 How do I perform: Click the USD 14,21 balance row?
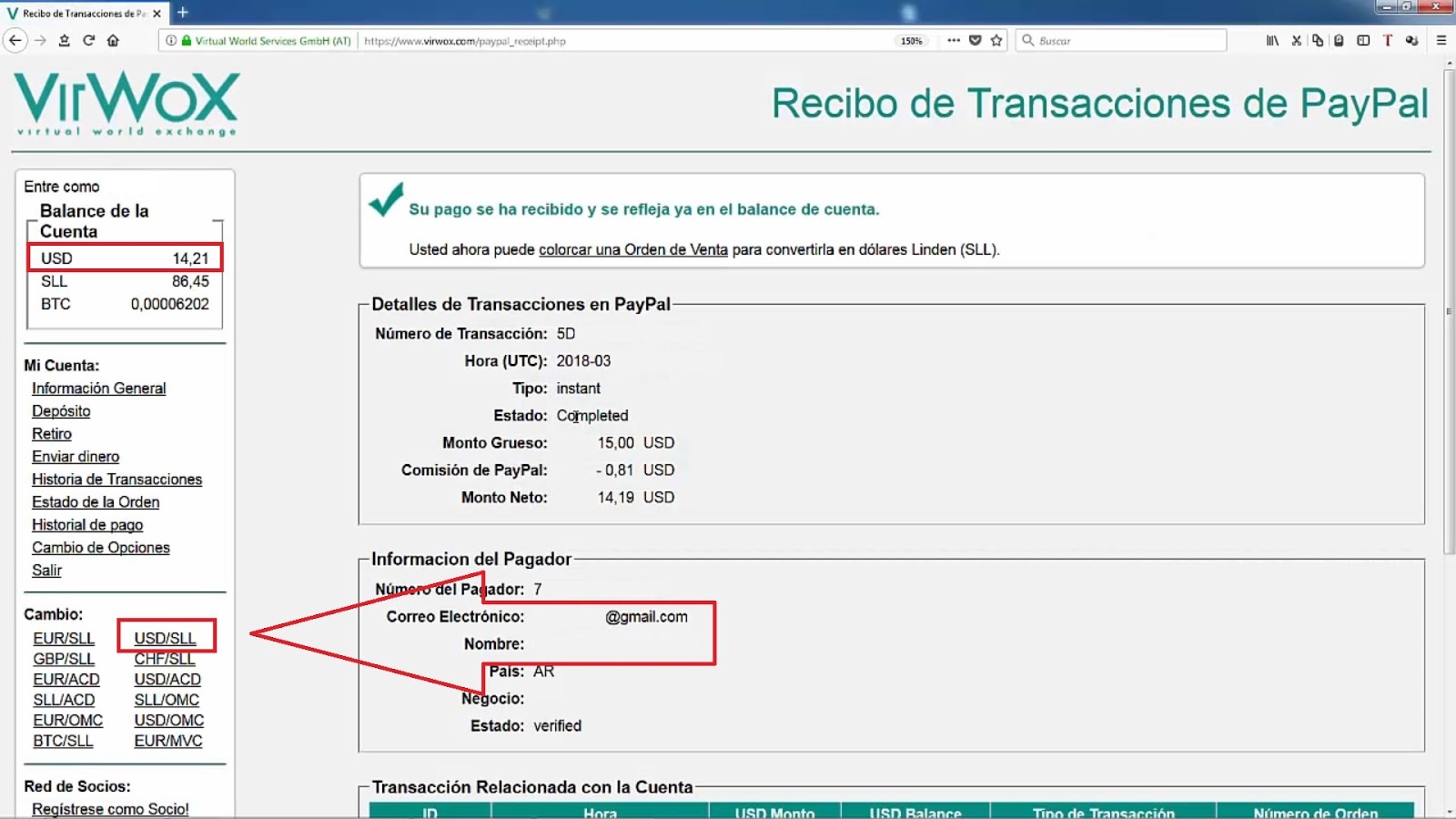[125, 258]
